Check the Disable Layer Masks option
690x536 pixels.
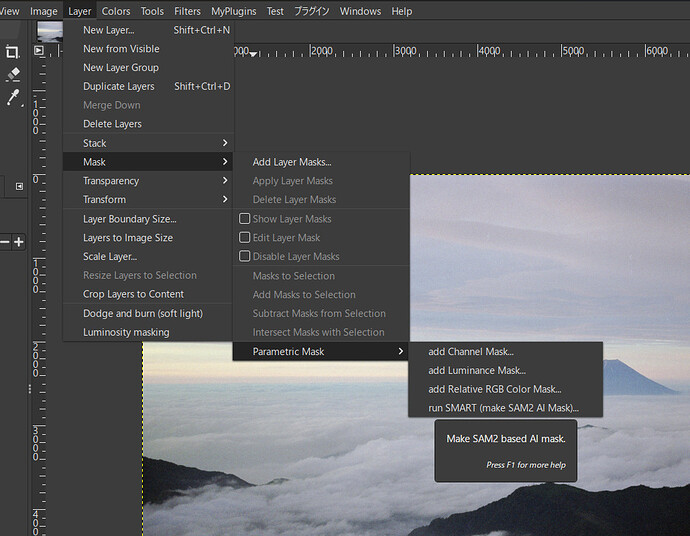tap(244, 257)
